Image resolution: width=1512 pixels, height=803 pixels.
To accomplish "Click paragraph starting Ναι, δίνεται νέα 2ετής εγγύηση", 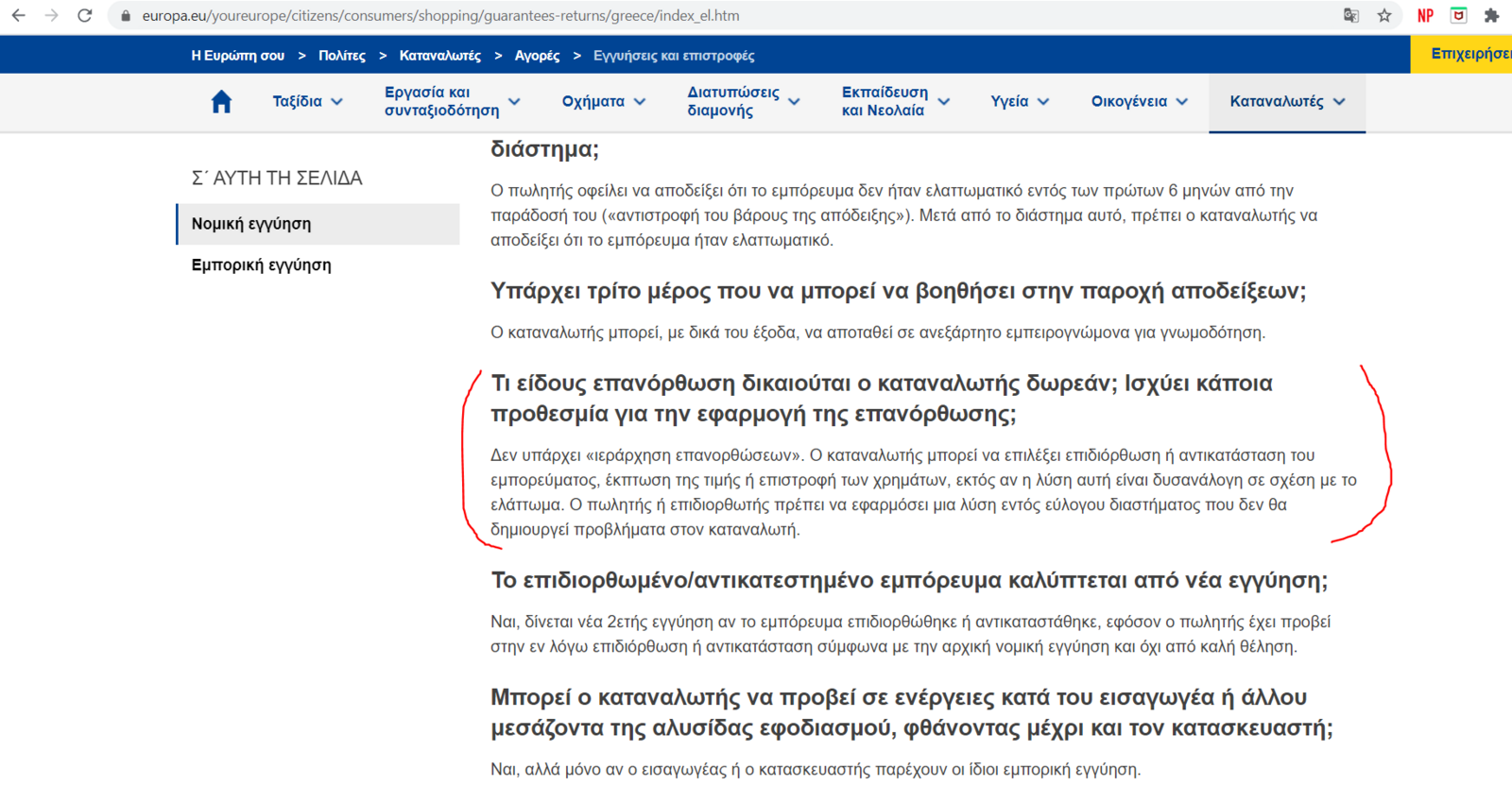I will (910, 634).
